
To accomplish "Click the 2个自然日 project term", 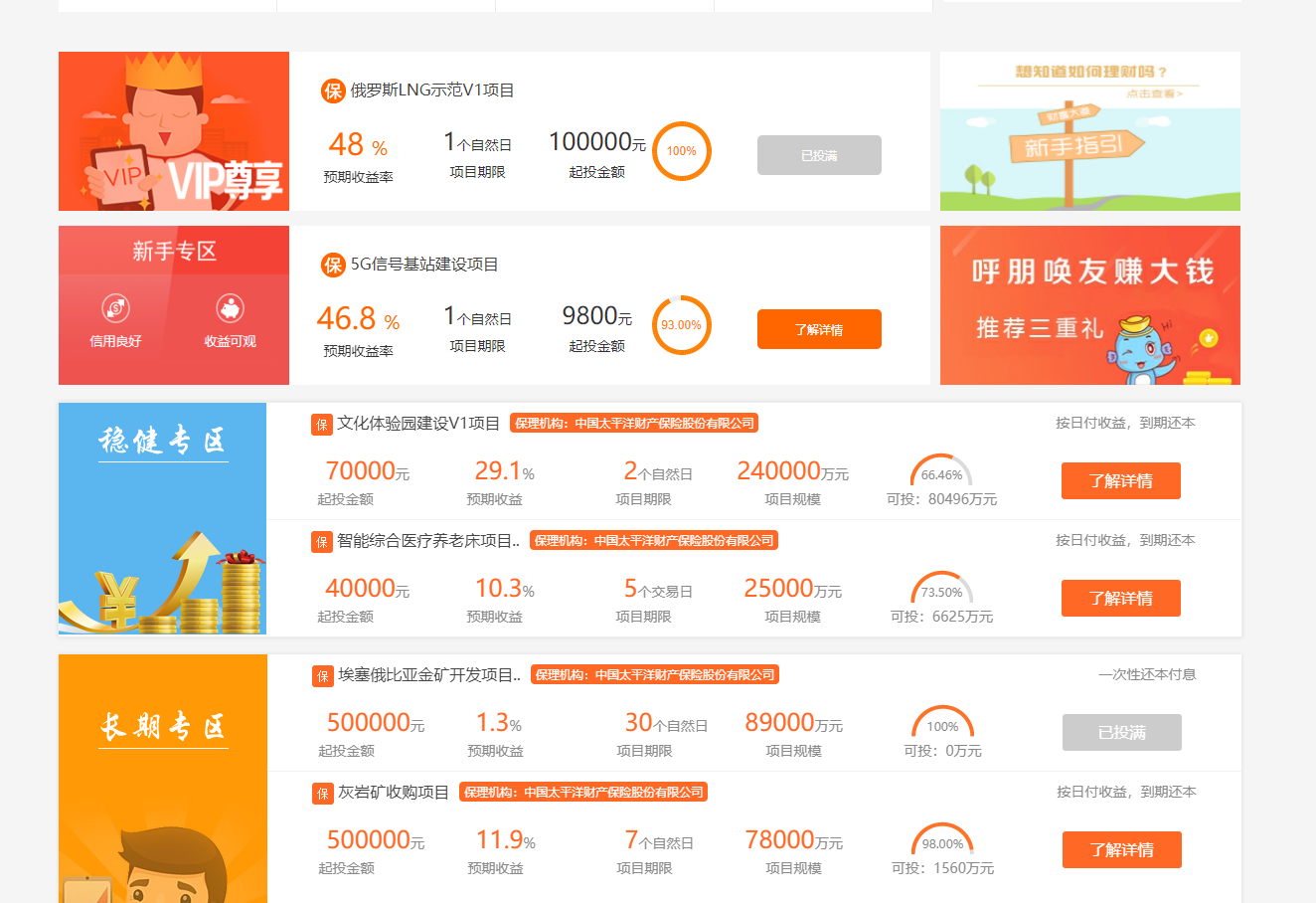I will click(x=658, y=471).
